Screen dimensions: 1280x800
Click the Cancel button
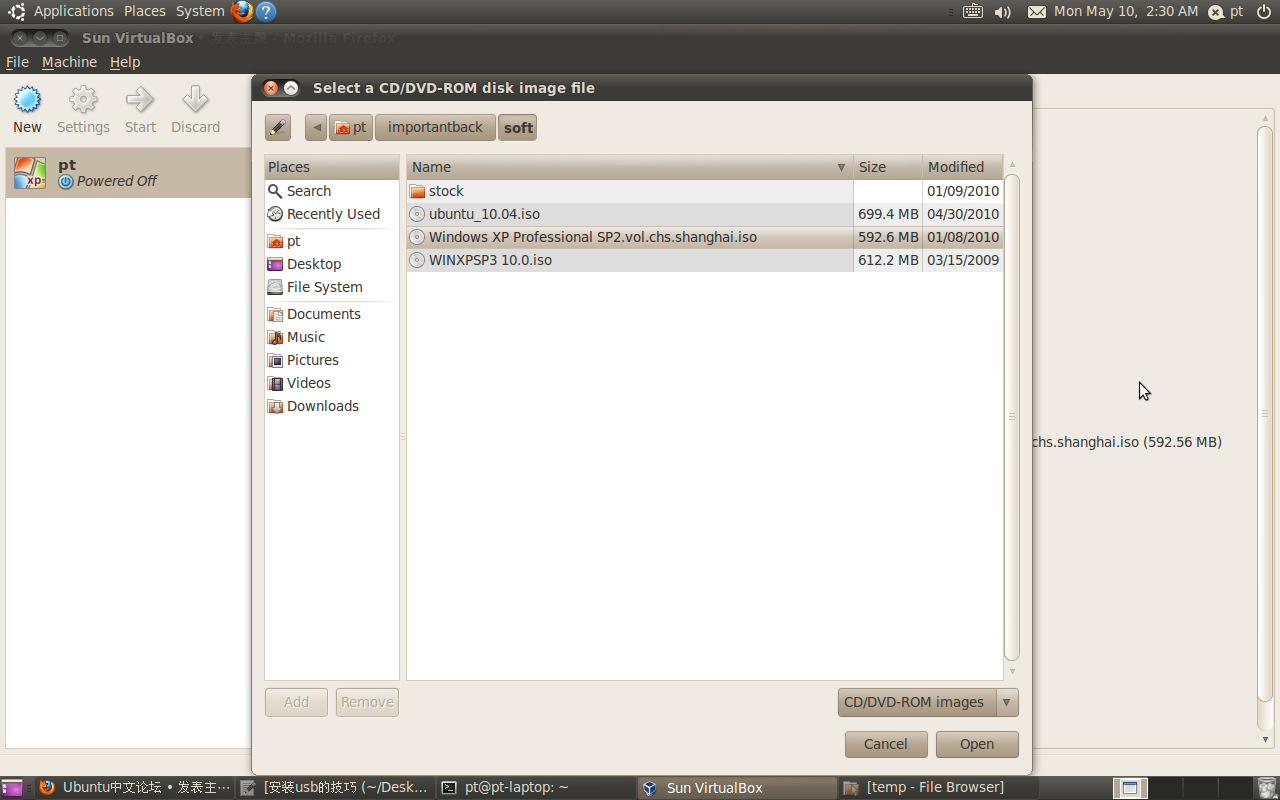[x=886, y=744]
